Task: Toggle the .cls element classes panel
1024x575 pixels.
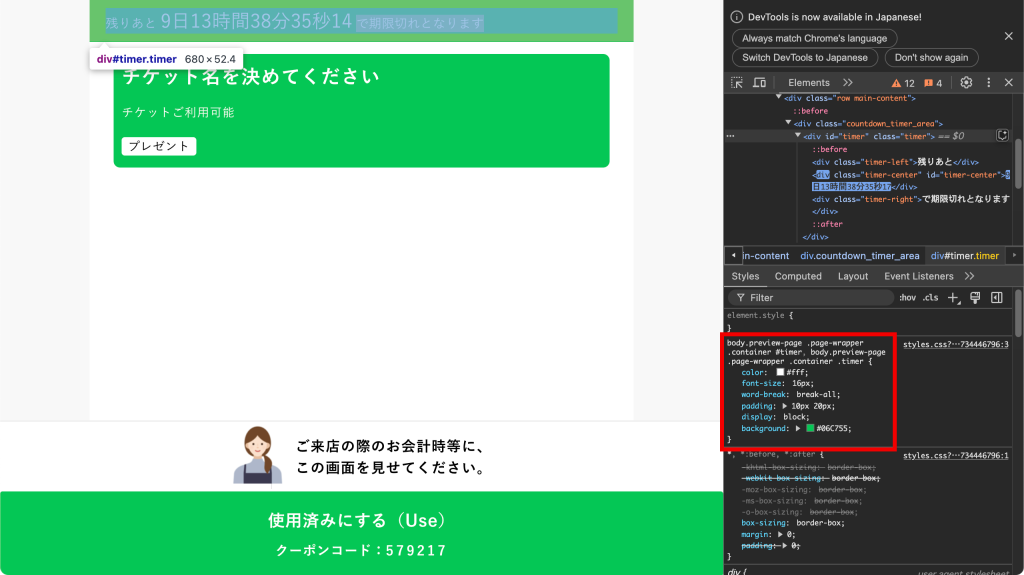Action: click(930, 298)
